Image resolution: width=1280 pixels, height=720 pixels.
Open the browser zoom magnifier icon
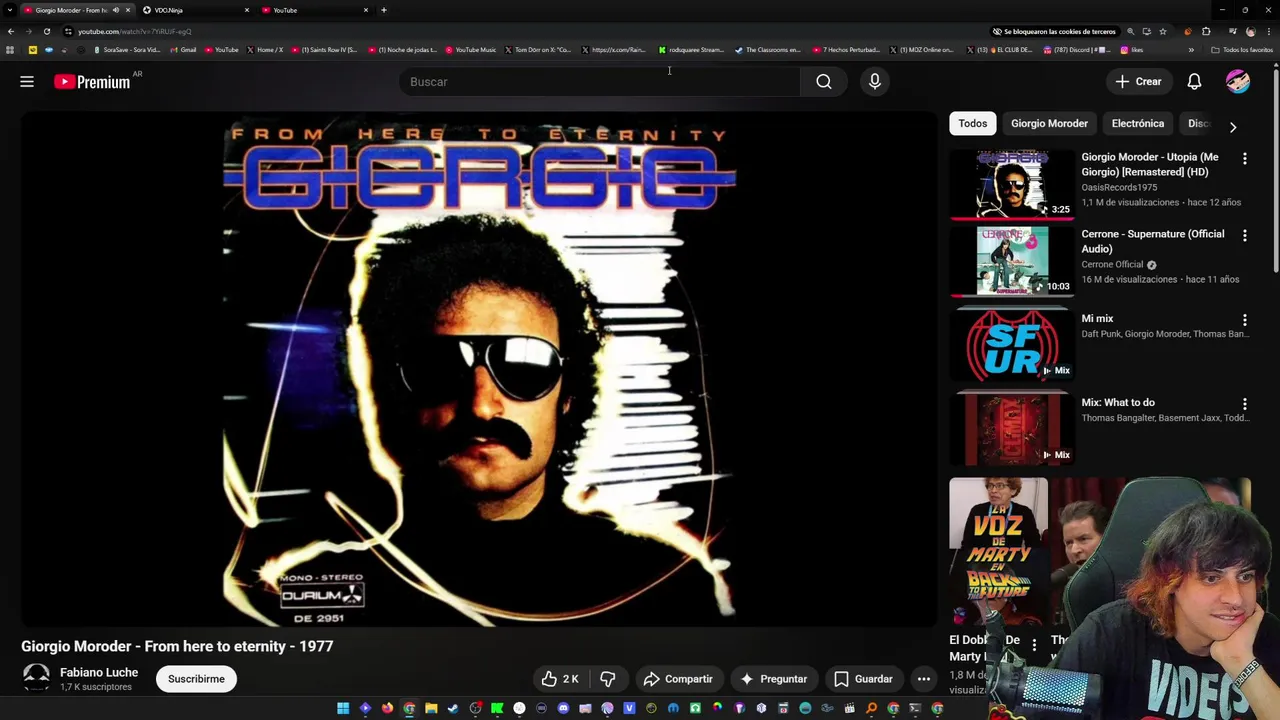coord(1130,31)
